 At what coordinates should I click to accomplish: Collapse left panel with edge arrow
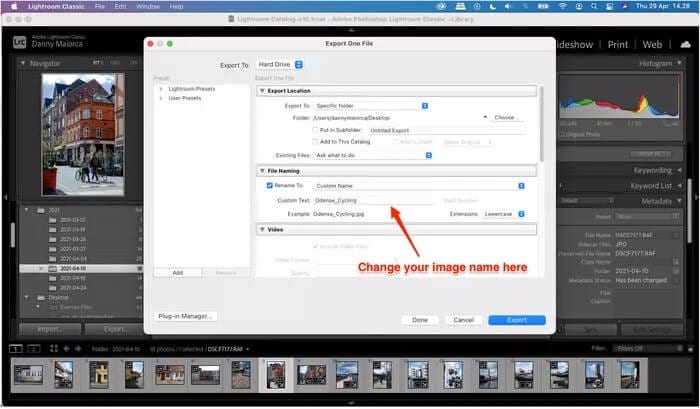pyautogui.click(x=5, y=197)
